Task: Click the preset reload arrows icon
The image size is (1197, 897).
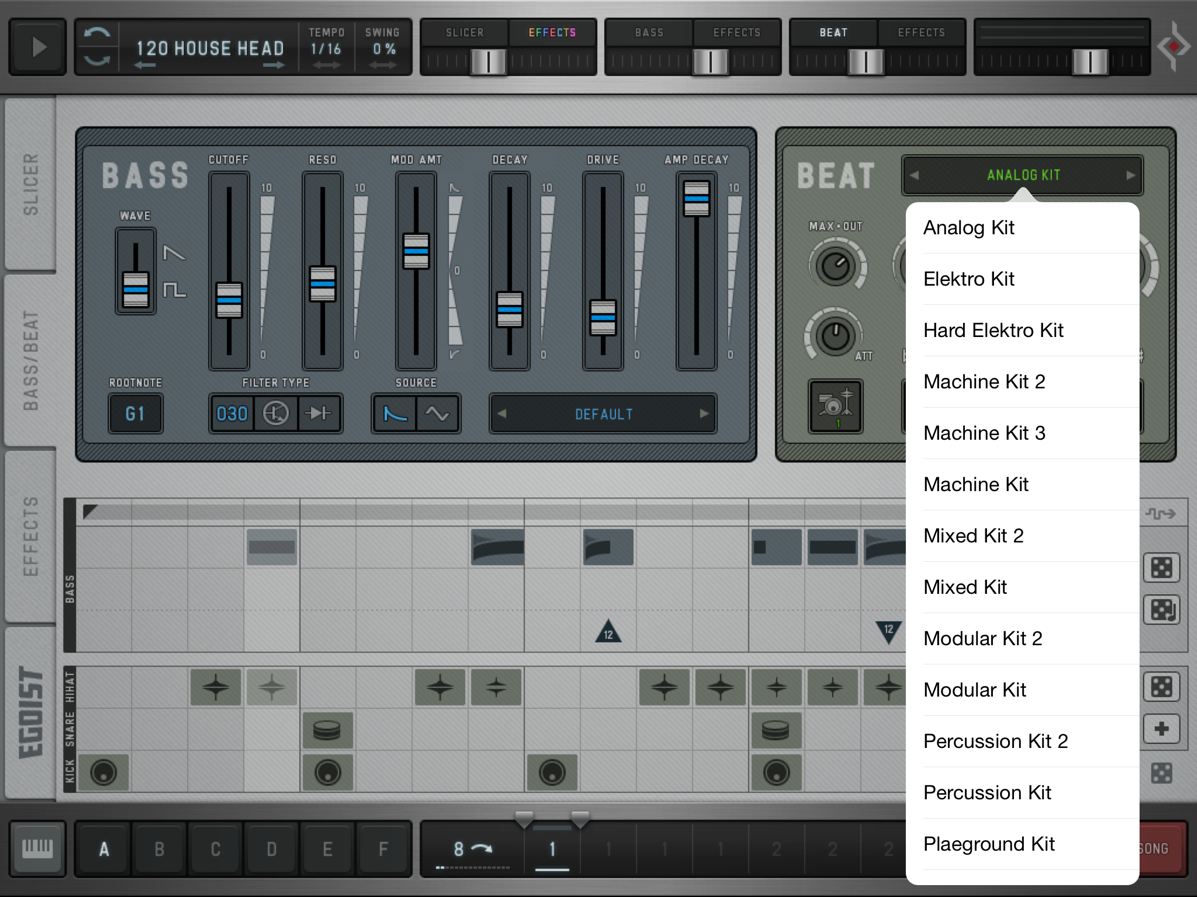Action: click(97, 47)
